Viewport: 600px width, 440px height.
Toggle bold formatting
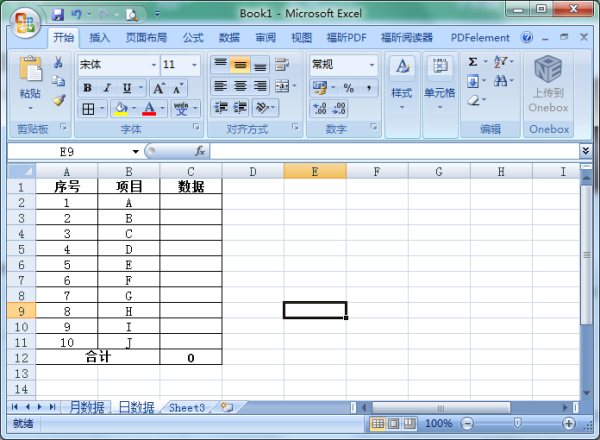(x=87, y=88)
